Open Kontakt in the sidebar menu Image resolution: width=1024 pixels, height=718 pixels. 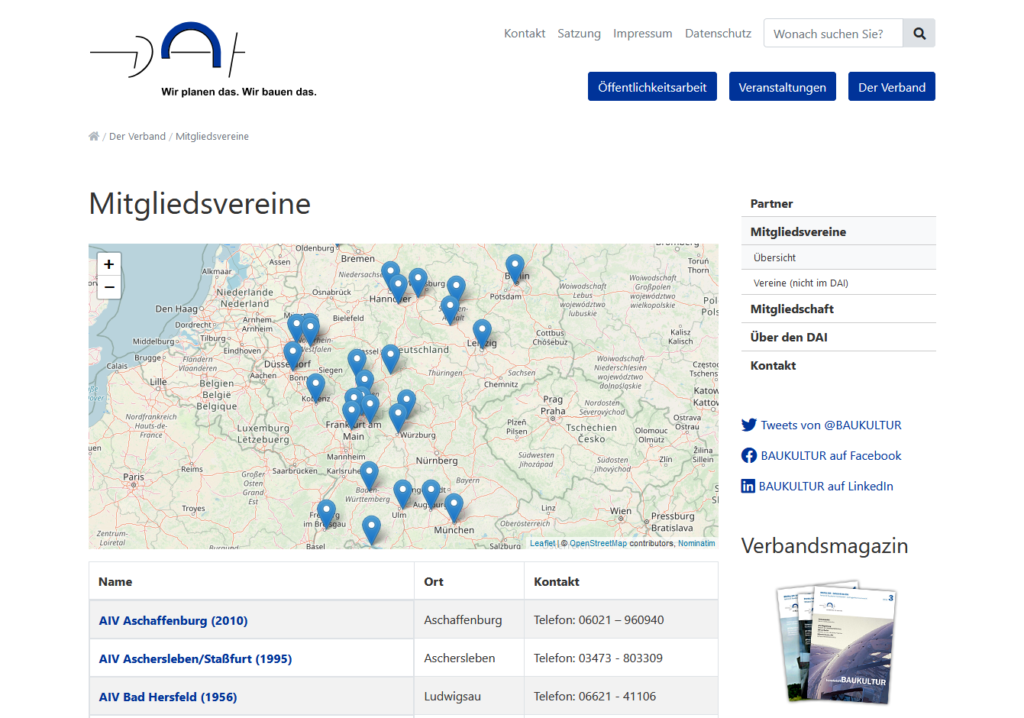(839, 365)
